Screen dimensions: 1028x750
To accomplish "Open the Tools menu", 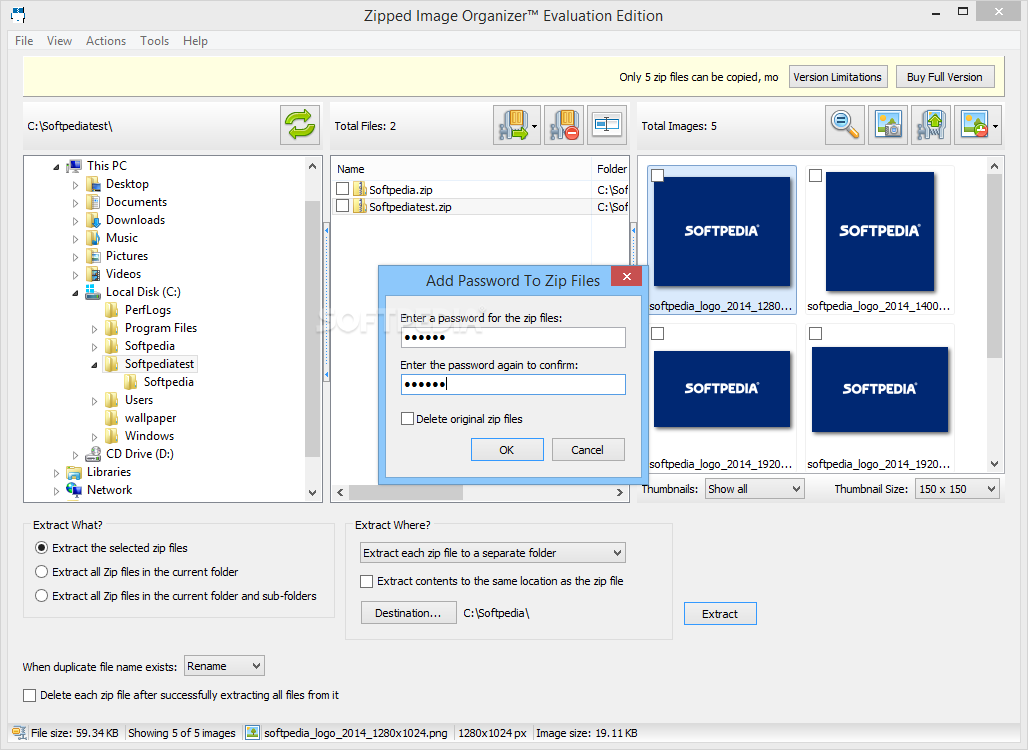I will click(154, 41).
